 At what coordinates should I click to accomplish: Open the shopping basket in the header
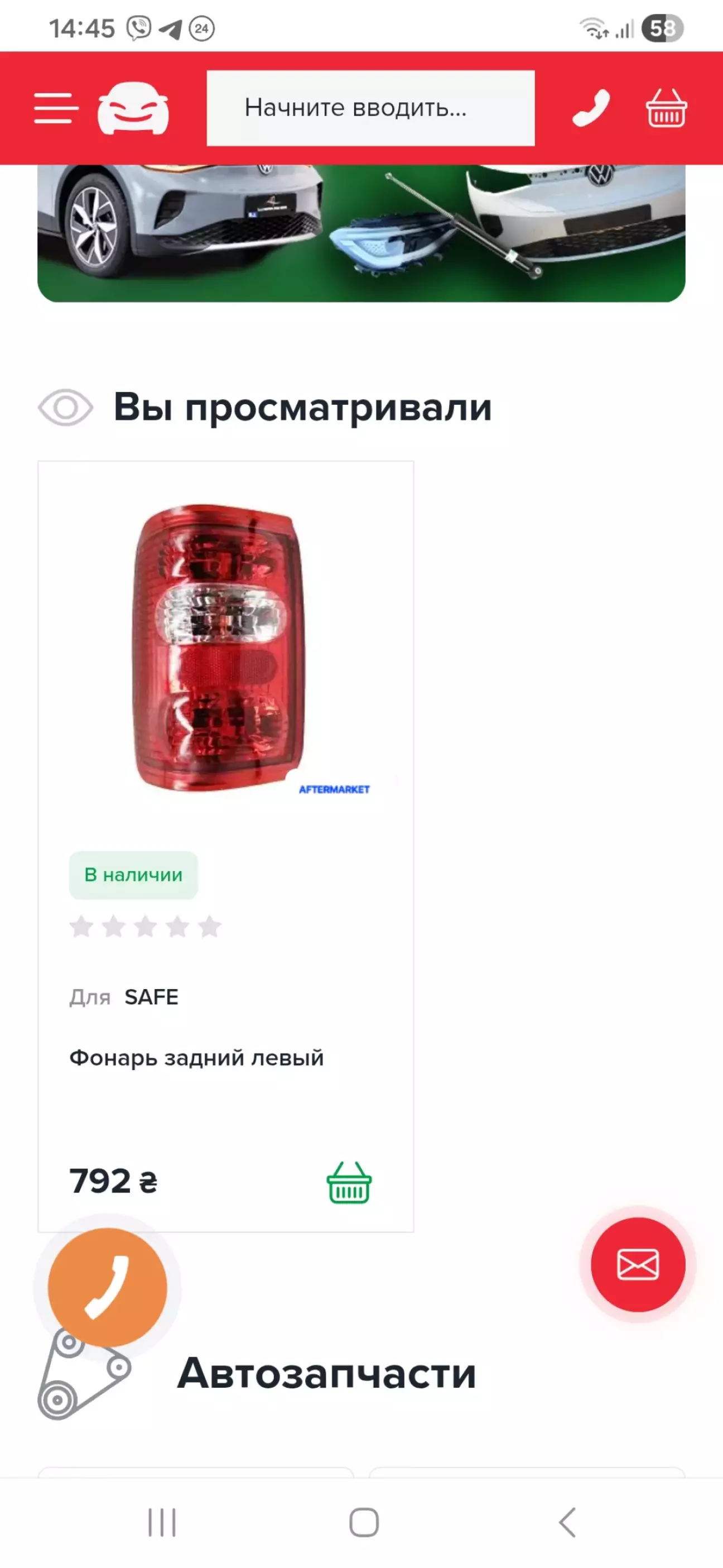click(x=667, y=108)
